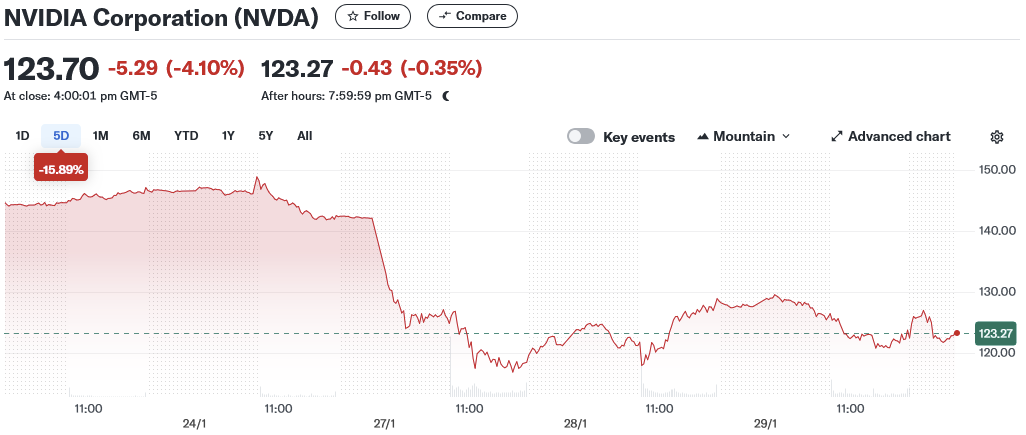1026x435 pixels.
Task: Open chart settings gear icon
Action: tap(996, 137)
